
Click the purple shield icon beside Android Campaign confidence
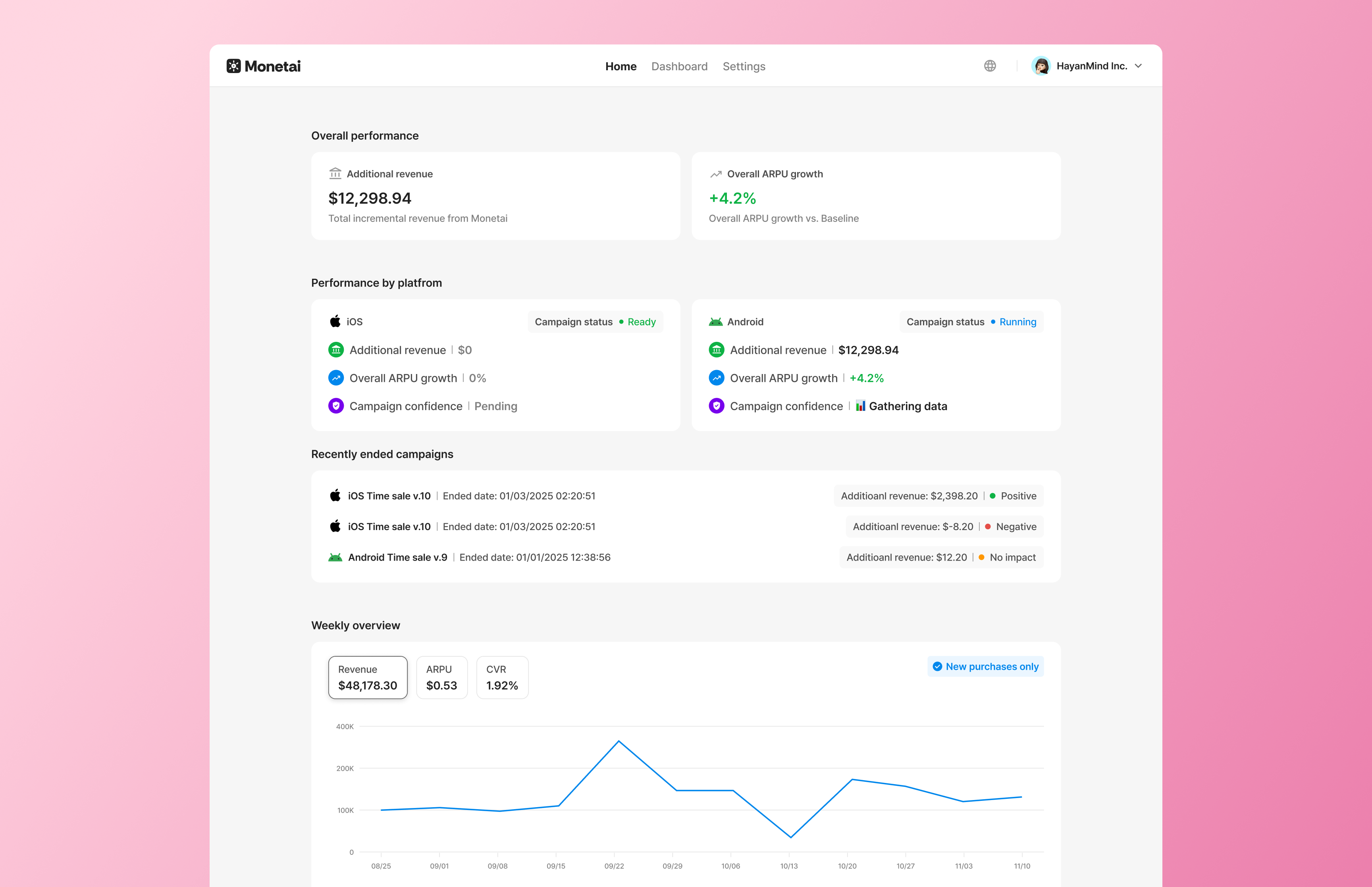716,406
